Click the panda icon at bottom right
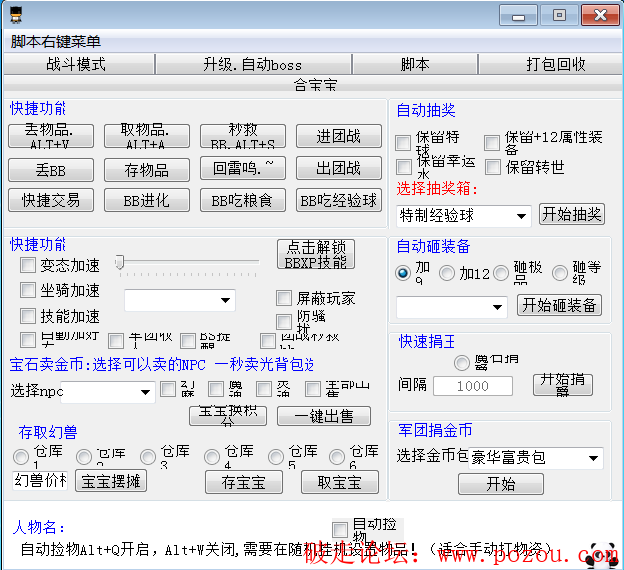The height and width of the screenshot is (570, 624). [602, 551]
